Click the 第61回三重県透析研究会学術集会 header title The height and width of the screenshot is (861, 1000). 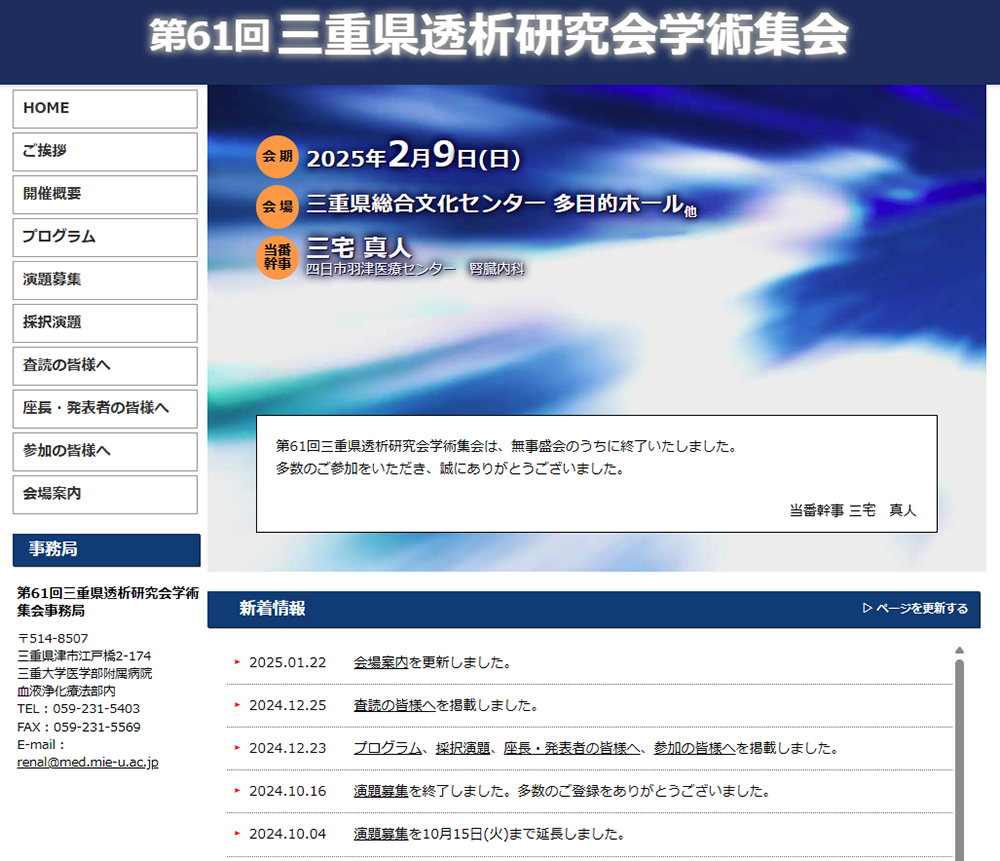[x=499, y=36]
